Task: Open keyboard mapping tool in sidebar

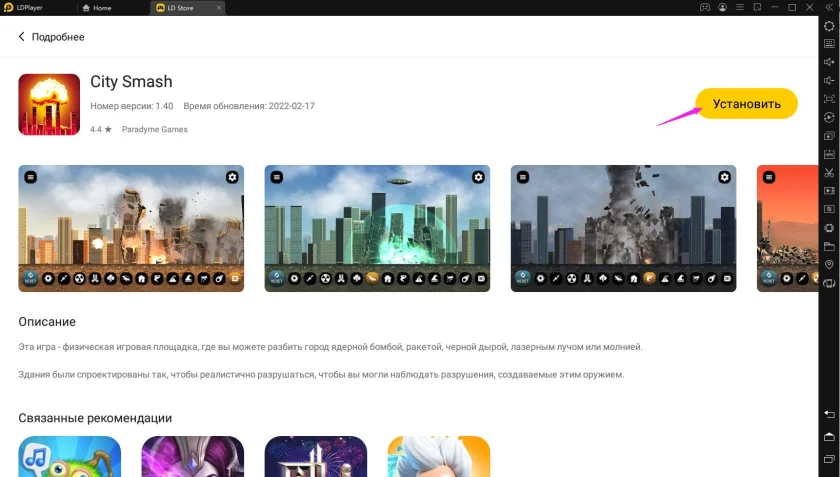Action: click(829, 43)
